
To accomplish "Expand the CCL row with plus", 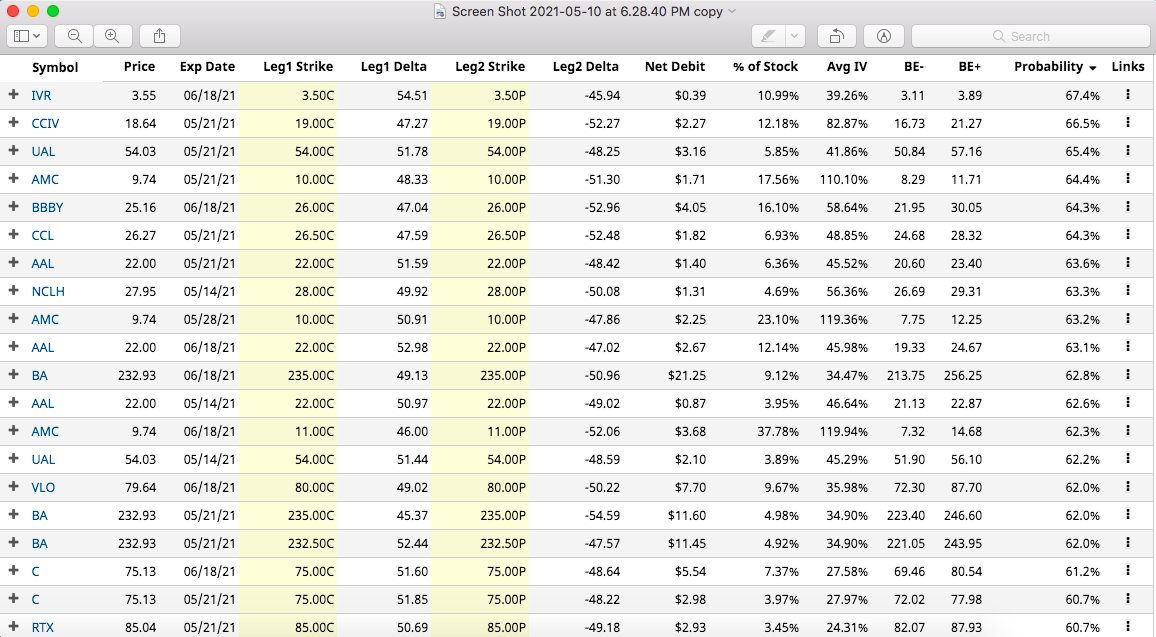I will 13,234.
